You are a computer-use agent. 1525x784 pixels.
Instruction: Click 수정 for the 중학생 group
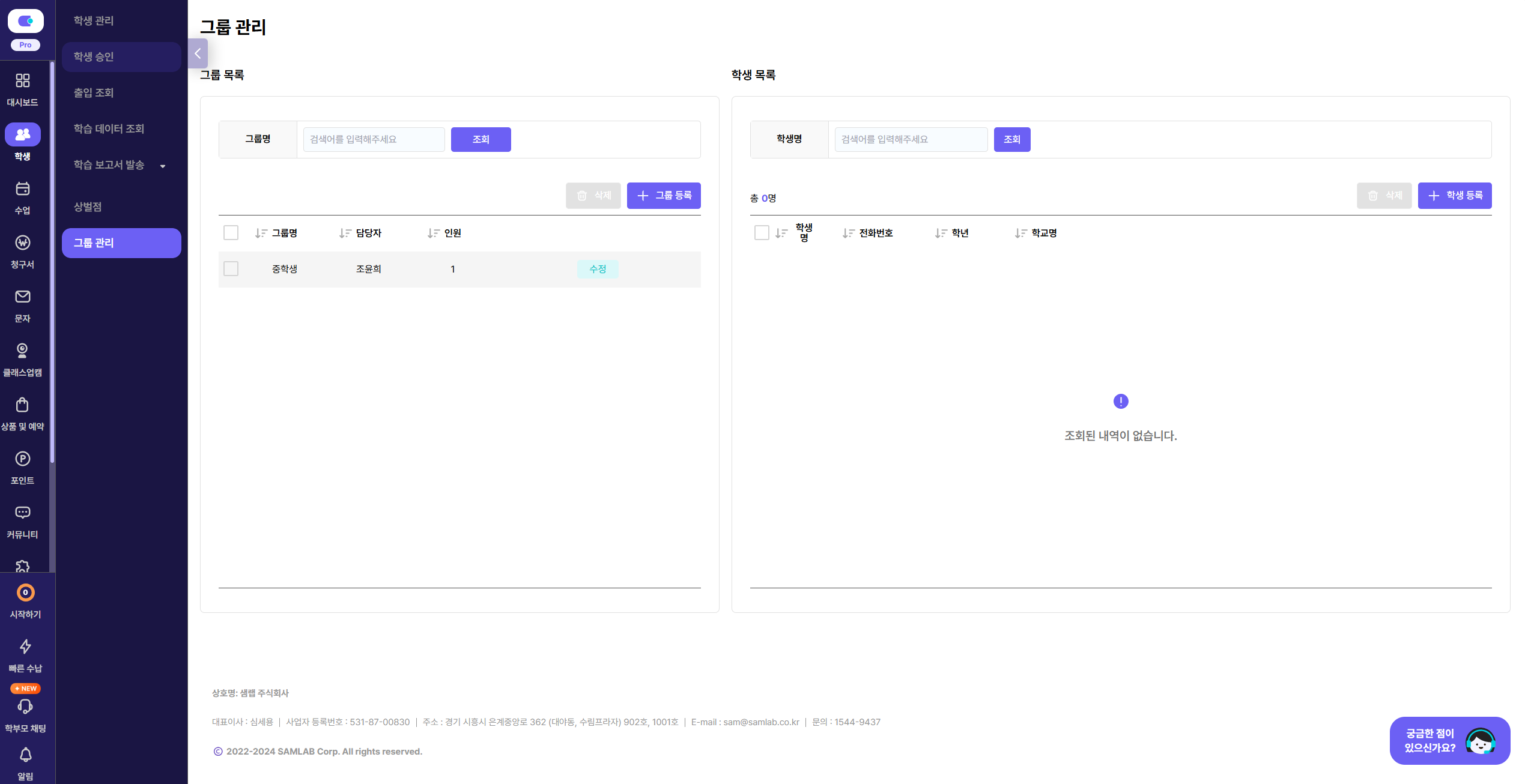597,269
